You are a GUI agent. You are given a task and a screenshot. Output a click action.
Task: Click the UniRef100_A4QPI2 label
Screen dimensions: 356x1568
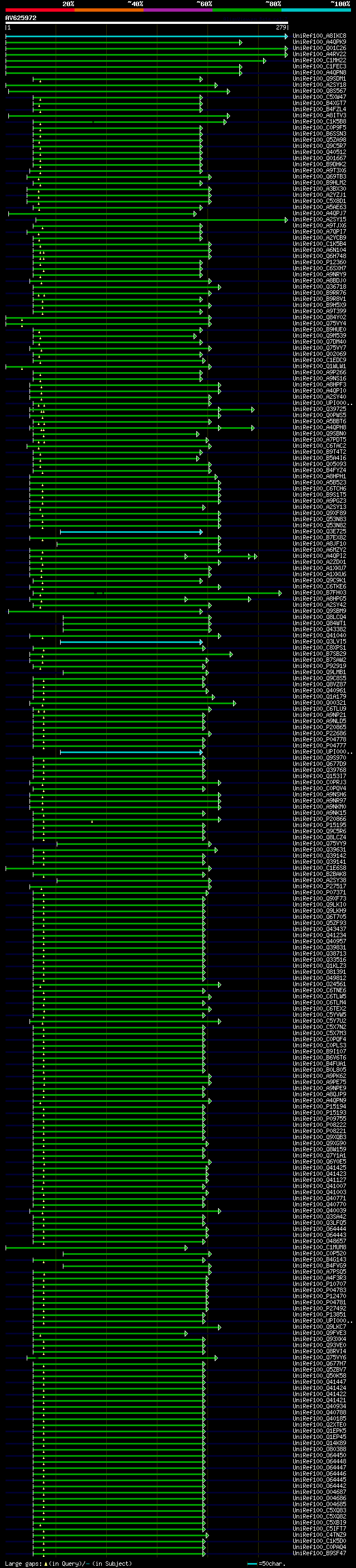319,557
